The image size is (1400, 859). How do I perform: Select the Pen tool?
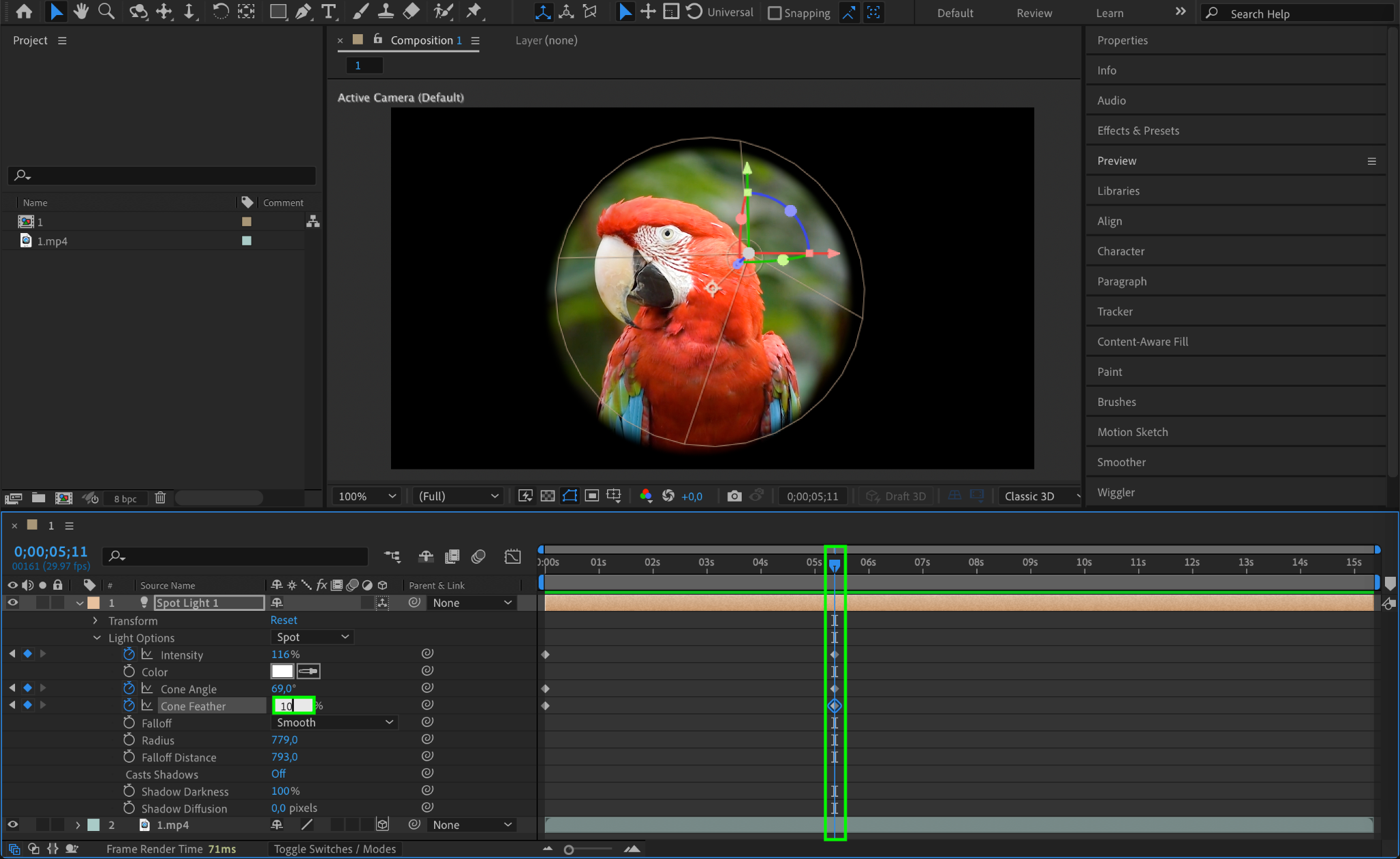(304, 12)
